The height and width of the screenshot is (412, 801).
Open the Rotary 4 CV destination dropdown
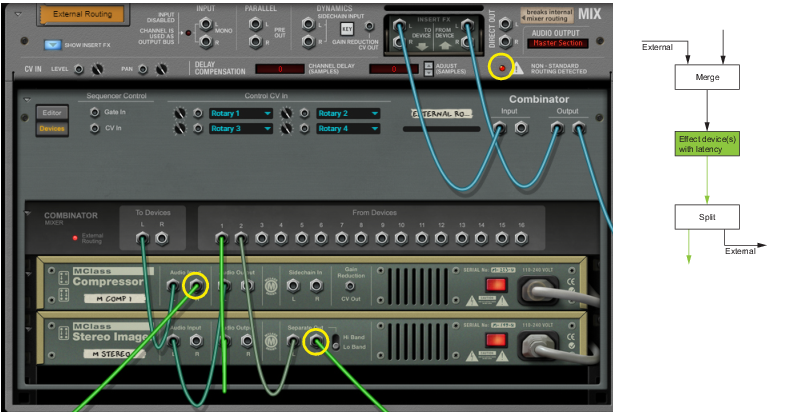click(x=348, y=129)
